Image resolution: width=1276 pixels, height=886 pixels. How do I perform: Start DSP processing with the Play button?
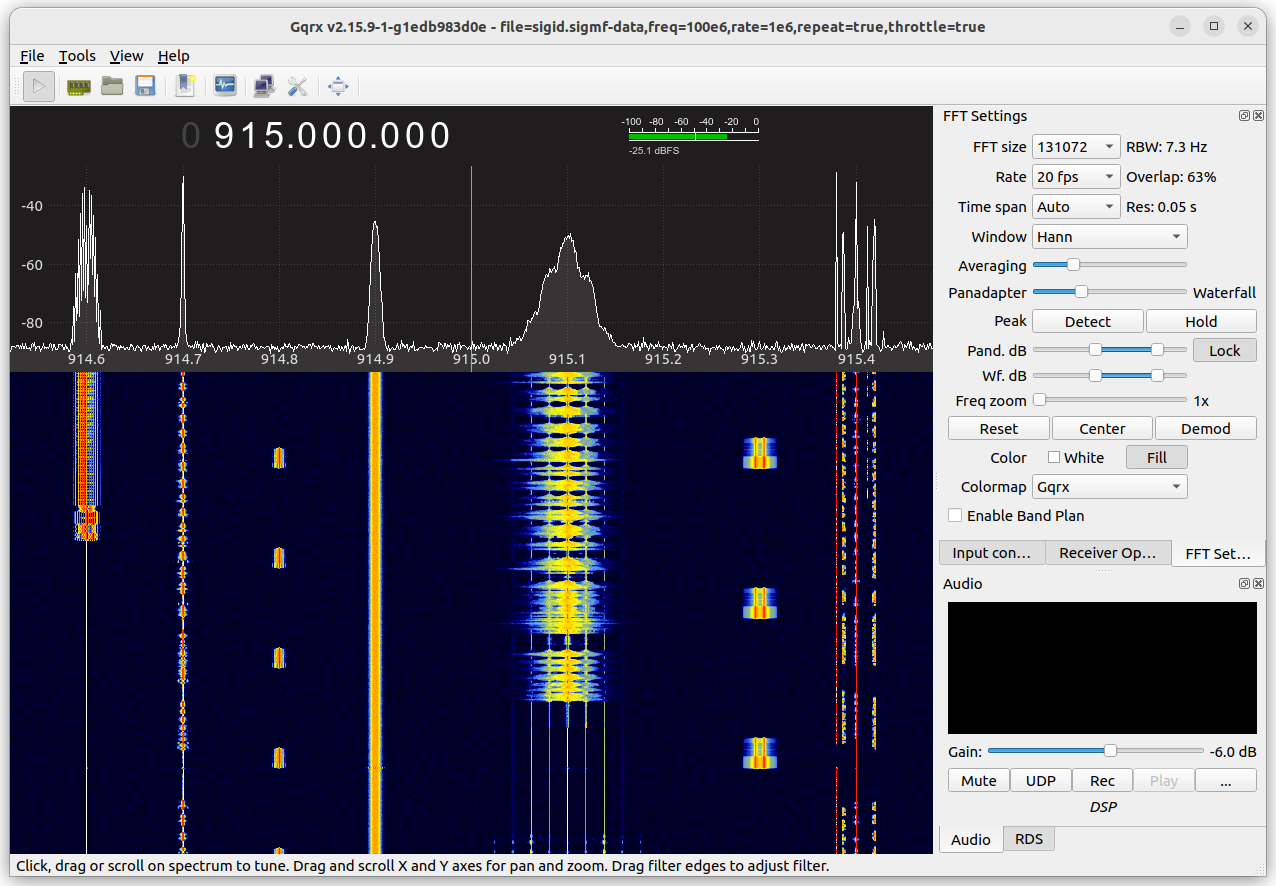coord(38,86)
